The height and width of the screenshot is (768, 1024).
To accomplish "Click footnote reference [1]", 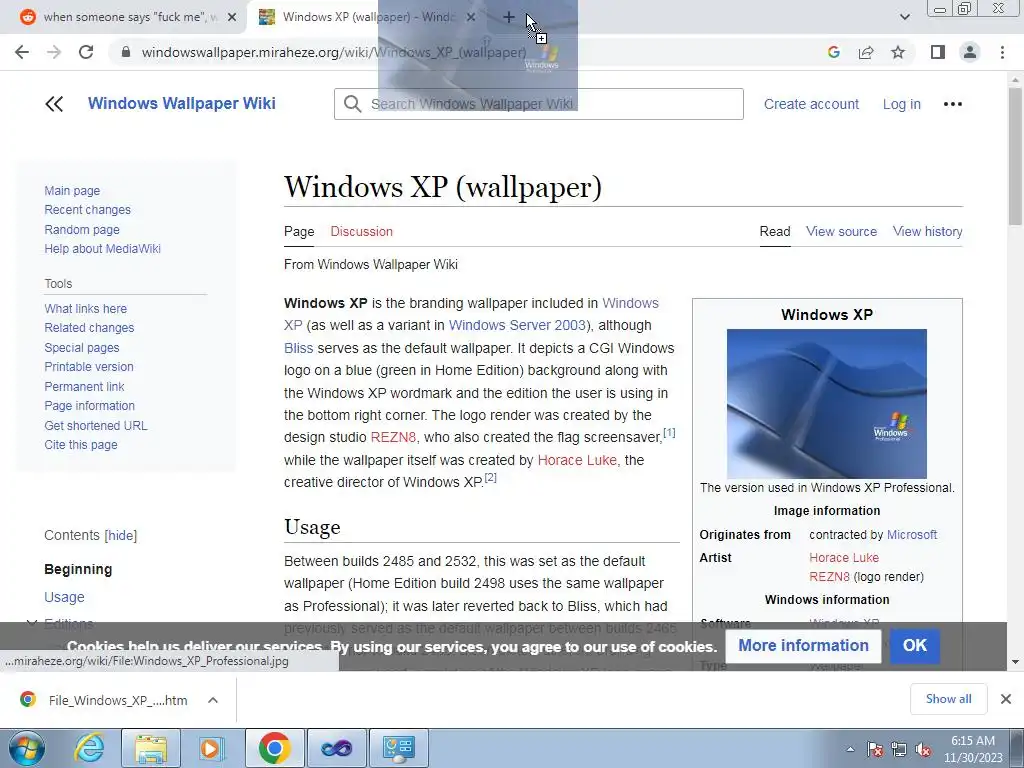I will 669,432.
